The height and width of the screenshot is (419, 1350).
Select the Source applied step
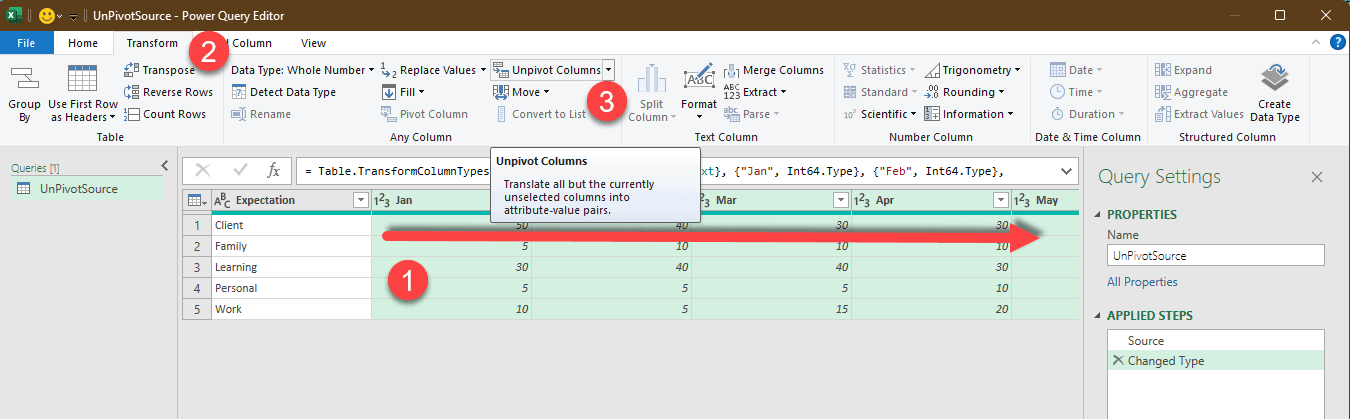1216,341
